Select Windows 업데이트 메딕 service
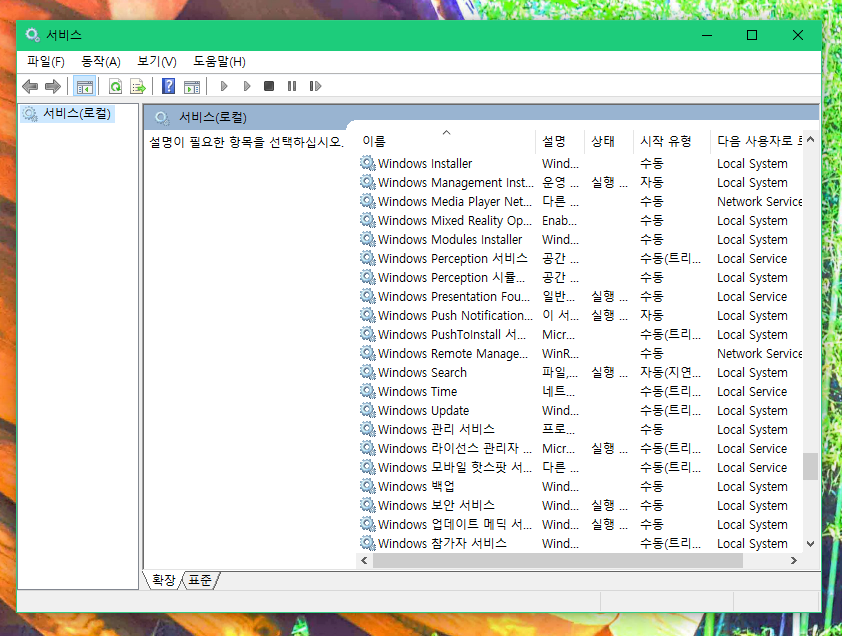The width and height of the screenshot is (842, 636). click(x=581, y=524)
